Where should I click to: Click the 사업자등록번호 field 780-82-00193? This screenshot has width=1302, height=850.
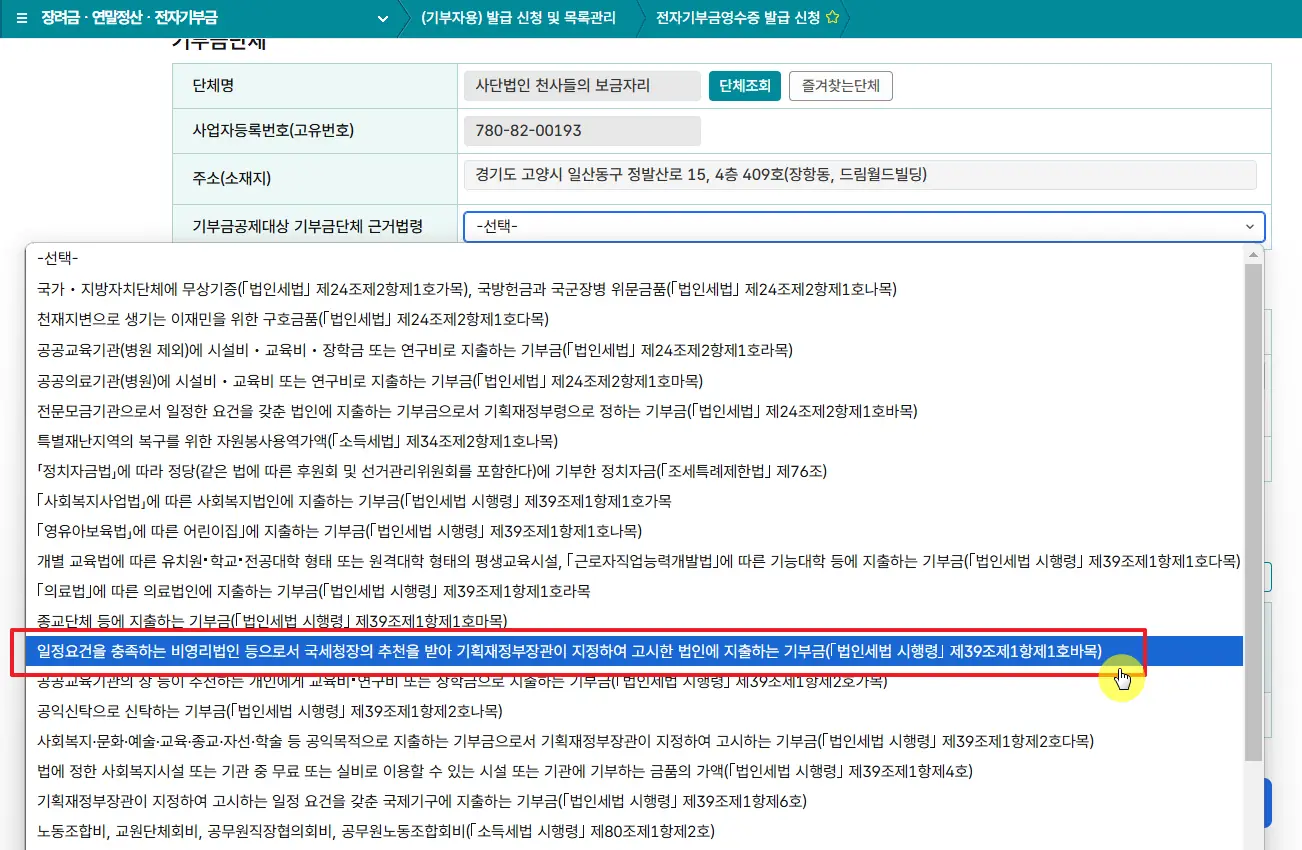click(x=582, y=131)
